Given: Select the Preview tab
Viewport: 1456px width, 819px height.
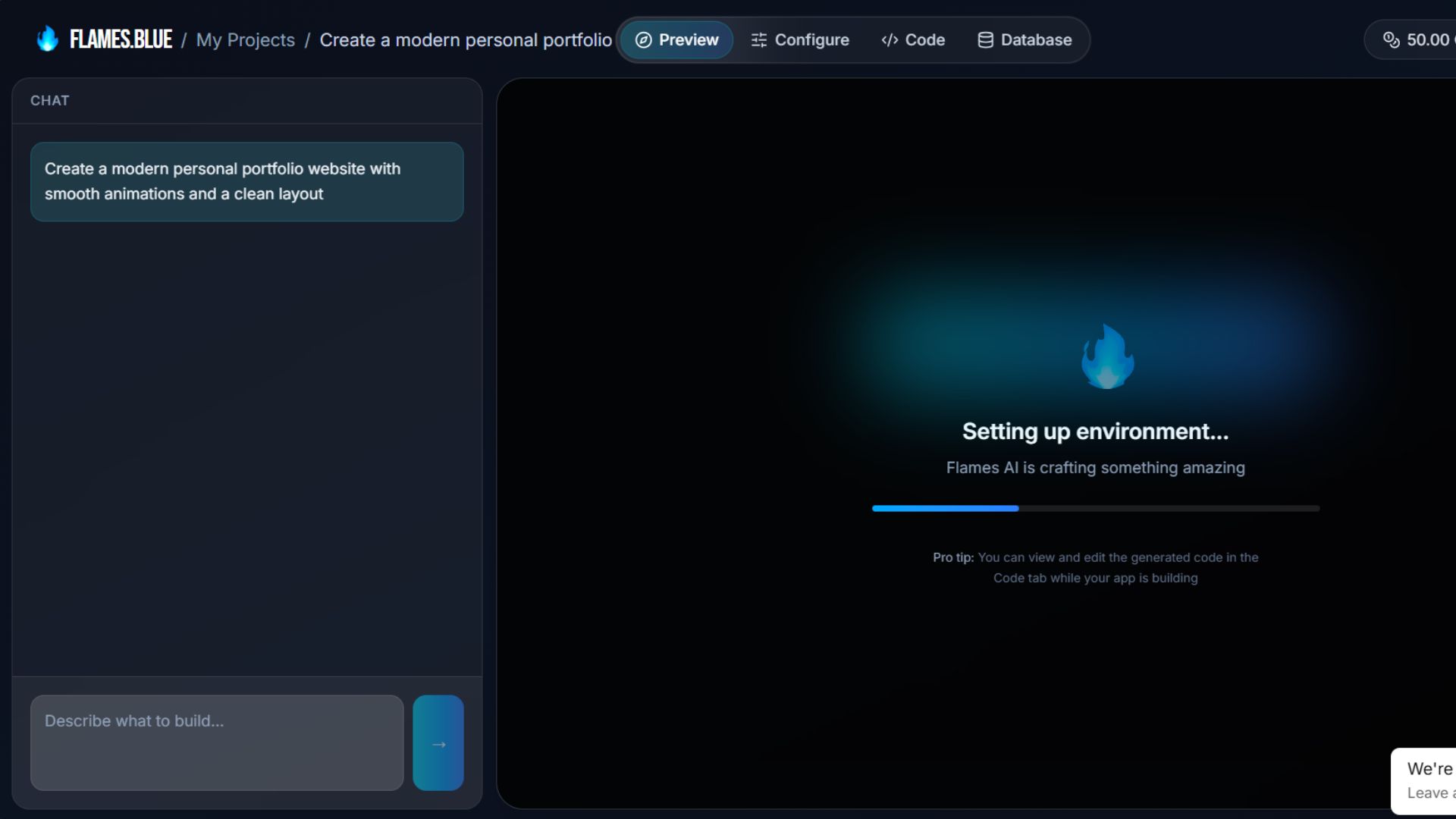Looking at the screenshot, I should click(676, 40).
